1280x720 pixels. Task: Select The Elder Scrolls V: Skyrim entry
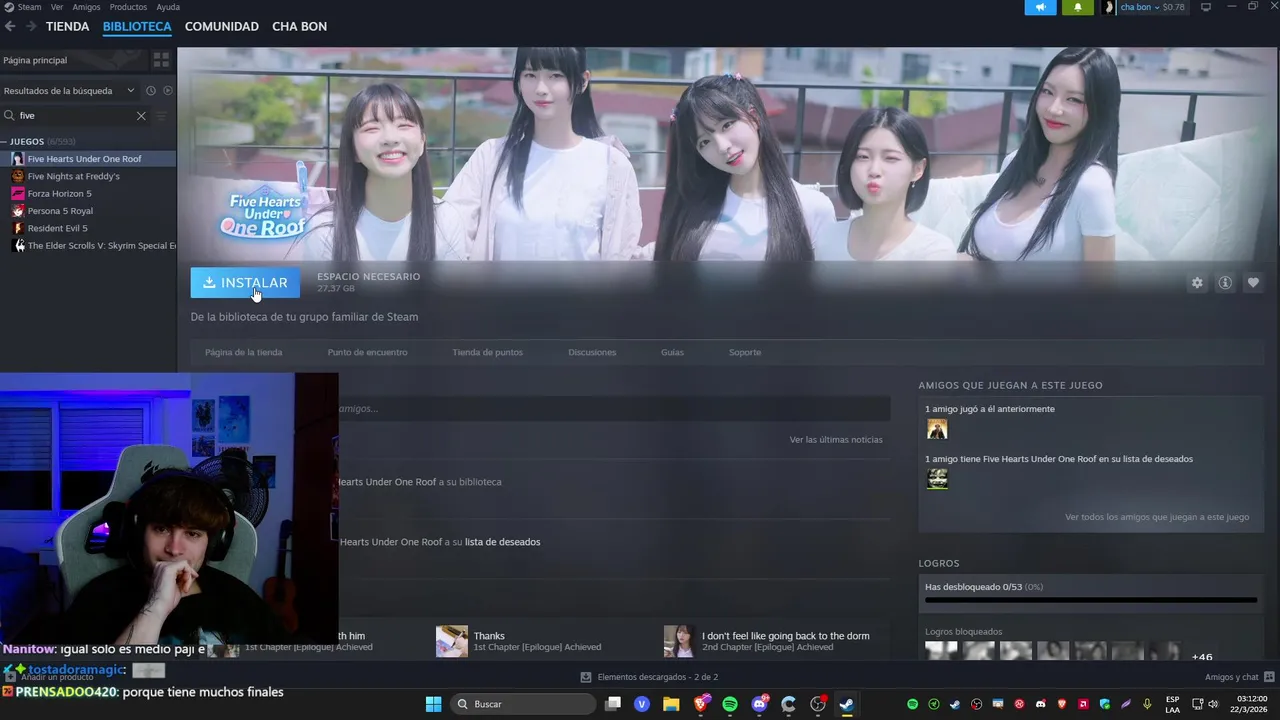tap(88, 245)
